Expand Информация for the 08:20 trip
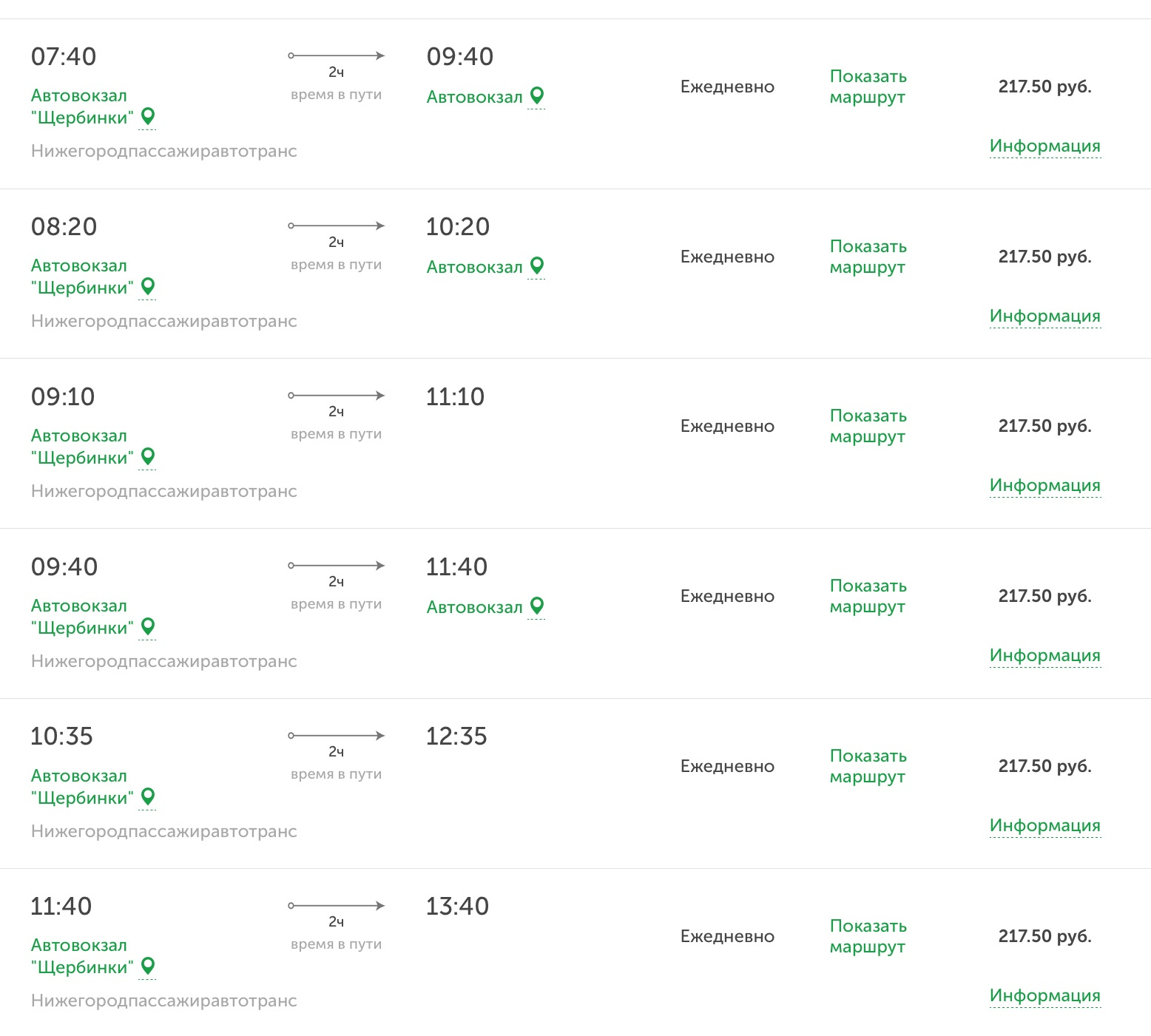The height and width of the screenshot is (1036, 1151). [x=1044, y=316]
